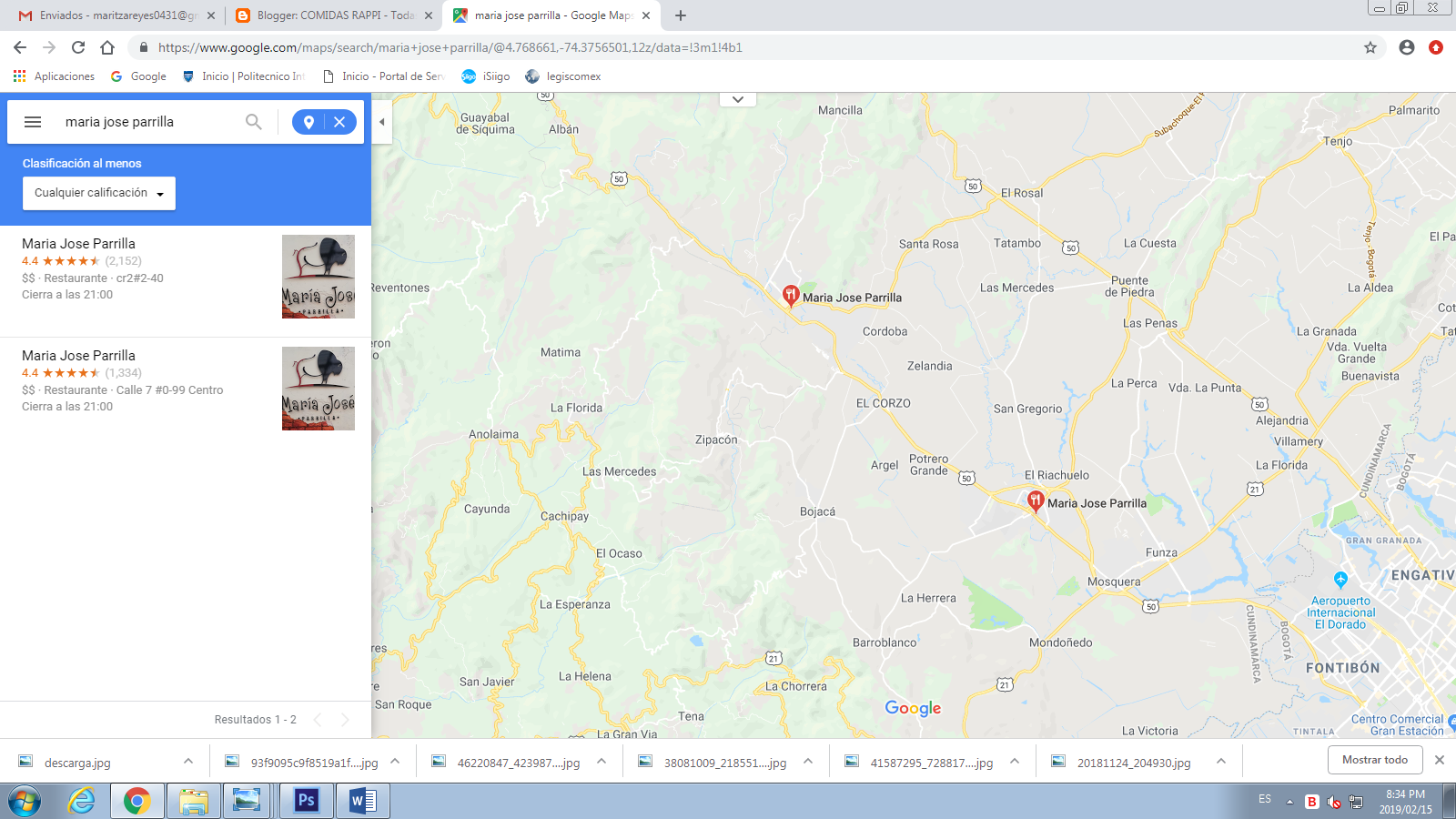Image resolution: width=1456 pixels, height=819 pixels.
Task: Open the Google bookmark
Action: 138,76
